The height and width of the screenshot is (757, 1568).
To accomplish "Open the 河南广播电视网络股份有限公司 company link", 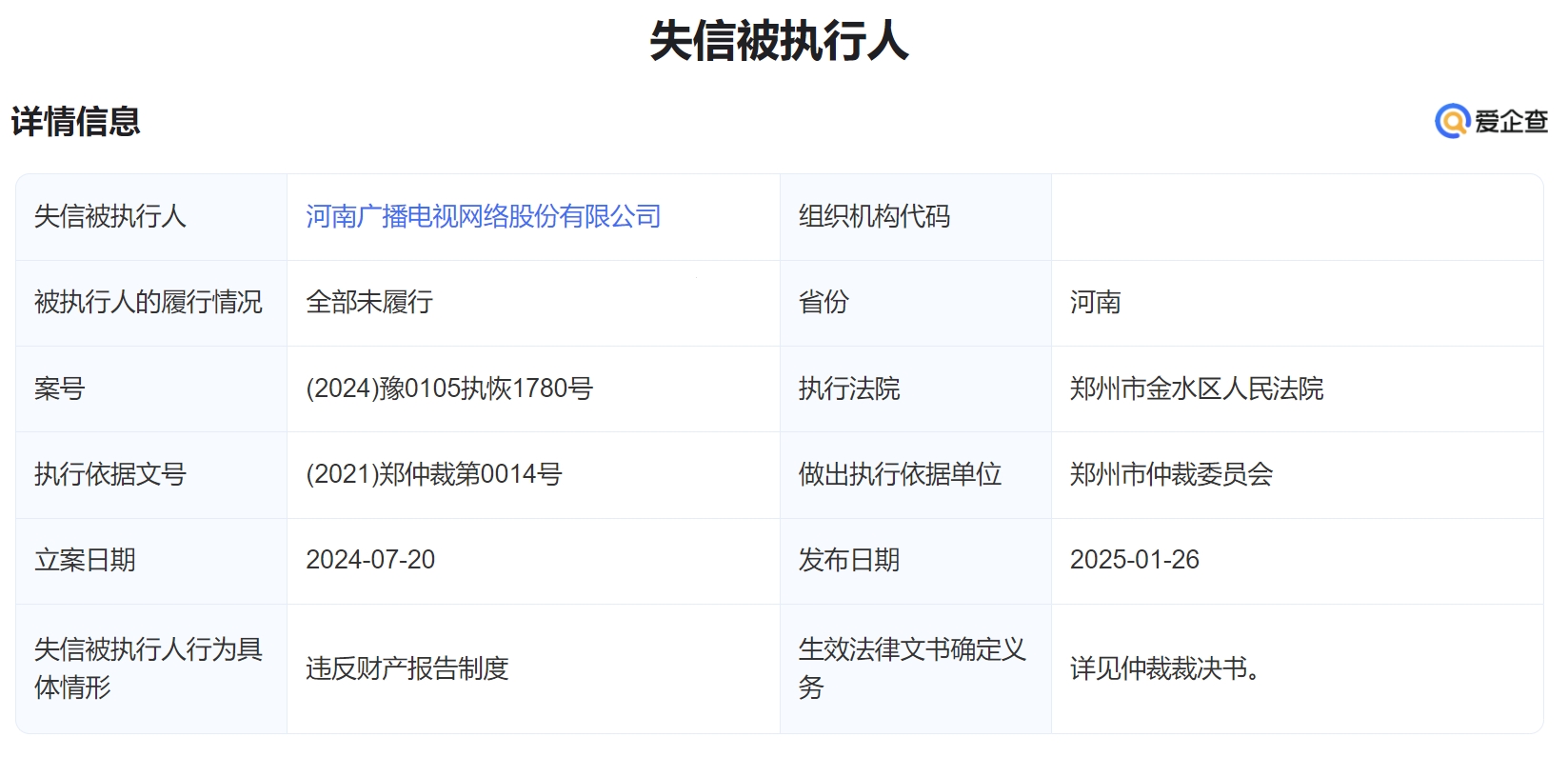I will click(483, 217).
